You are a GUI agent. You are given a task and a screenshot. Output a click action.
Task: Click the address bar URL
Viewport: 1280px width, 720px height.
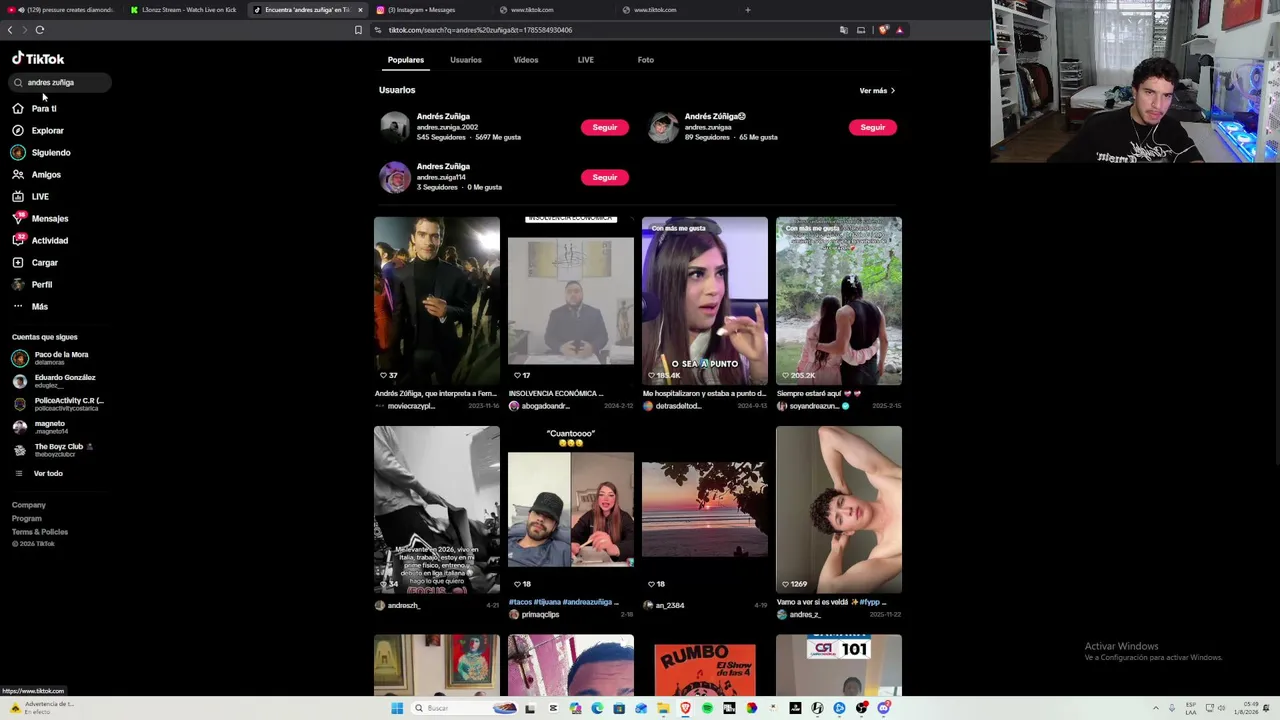coord(480,30)
